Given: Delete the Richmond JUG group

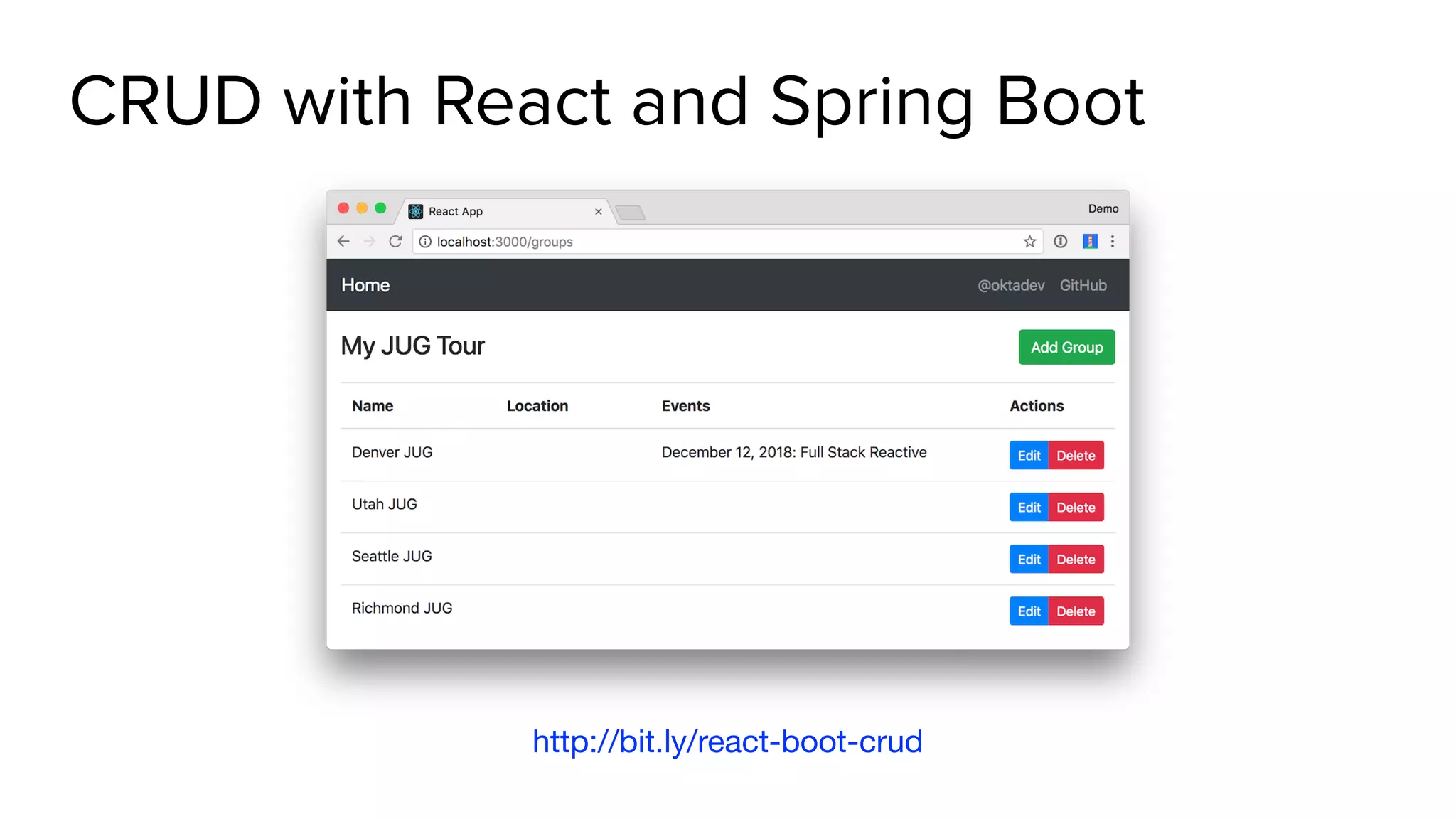Looking at the screenshot, I should (1076, 611).
